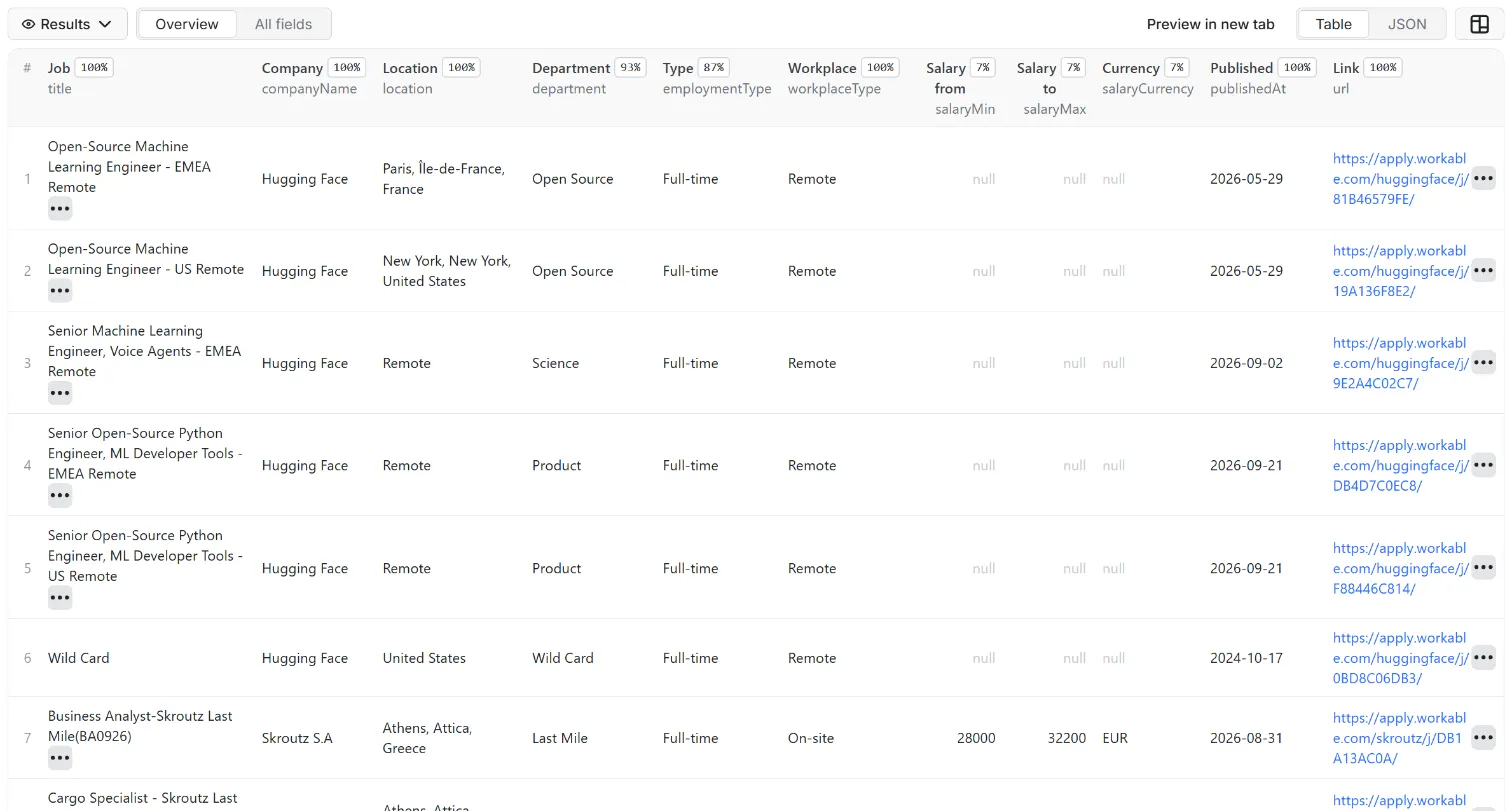Click the Science department cell

click(555, 363)
